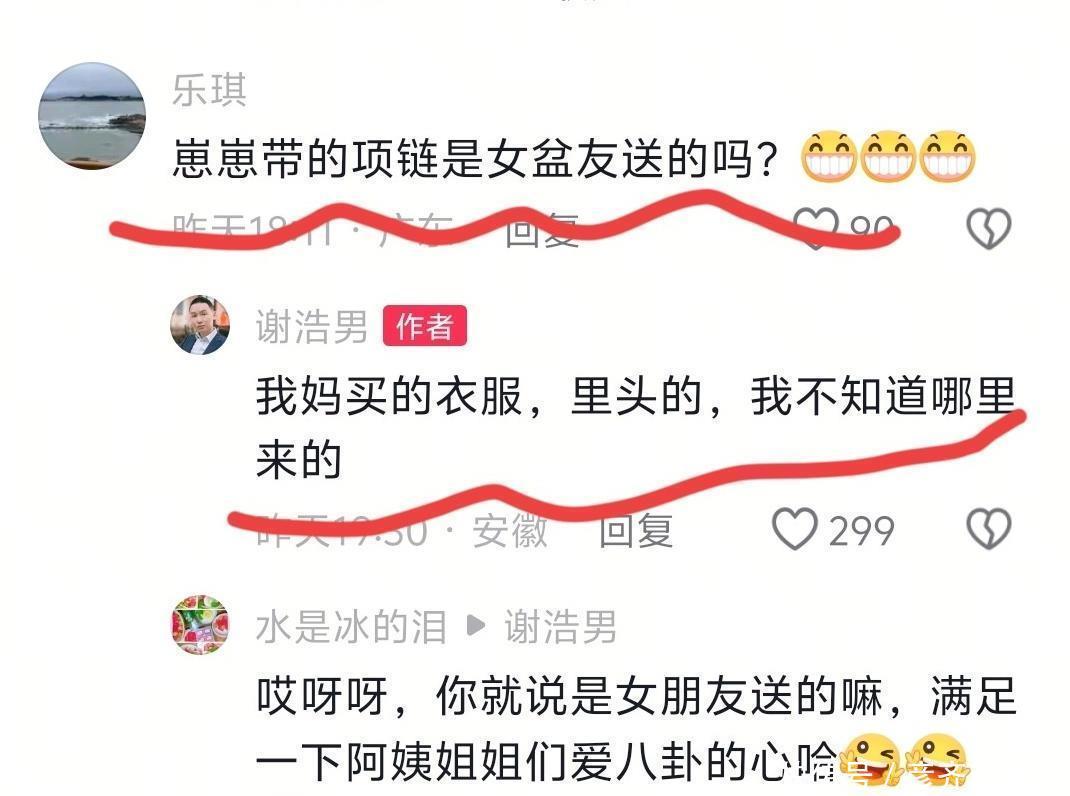1070x796 pixels.
Task: Open 谢浩男's profile avatar photo
Action: click(x=200, y=325)
